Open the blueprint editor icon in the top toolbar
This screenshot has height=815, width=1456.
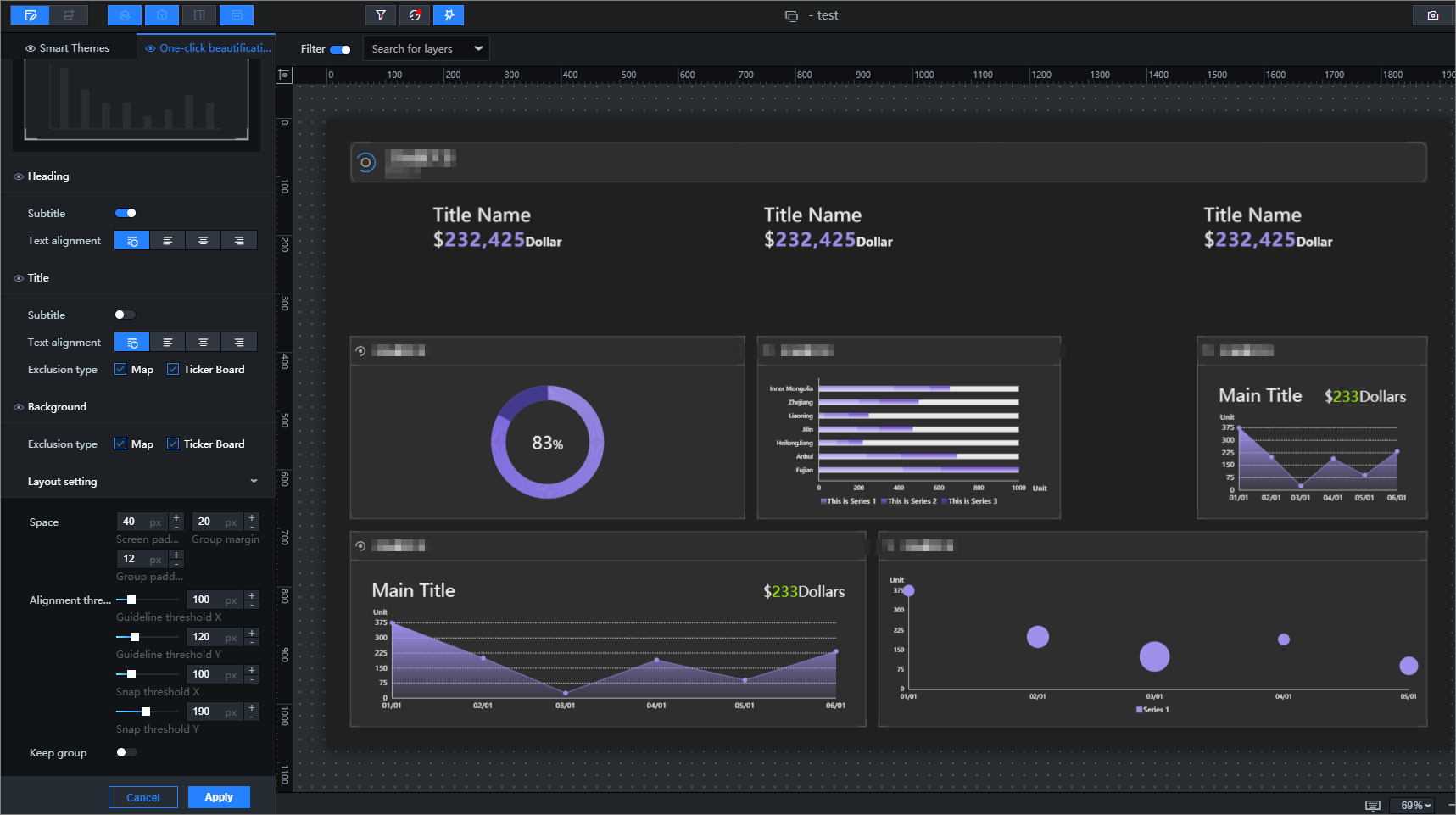[69, 15]
